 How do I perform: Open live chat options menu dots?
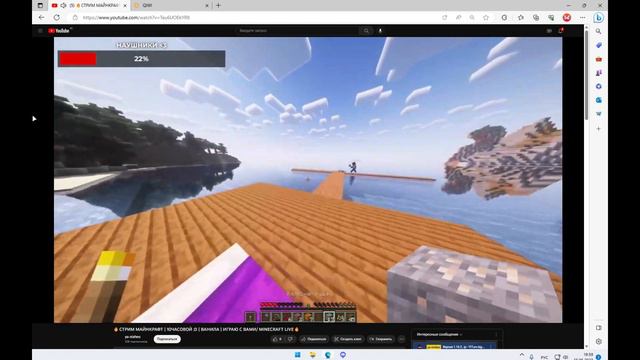pyautogui.click(x=496, y=334)
